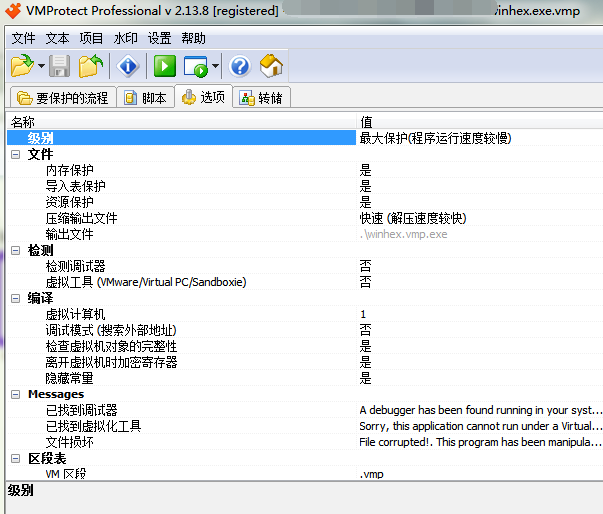Image resolution: width=603 pixels, height=514 pixels.
Task: Toggle 离开虚拟机时加密寄存器 value 是
Action: (365, 363)
